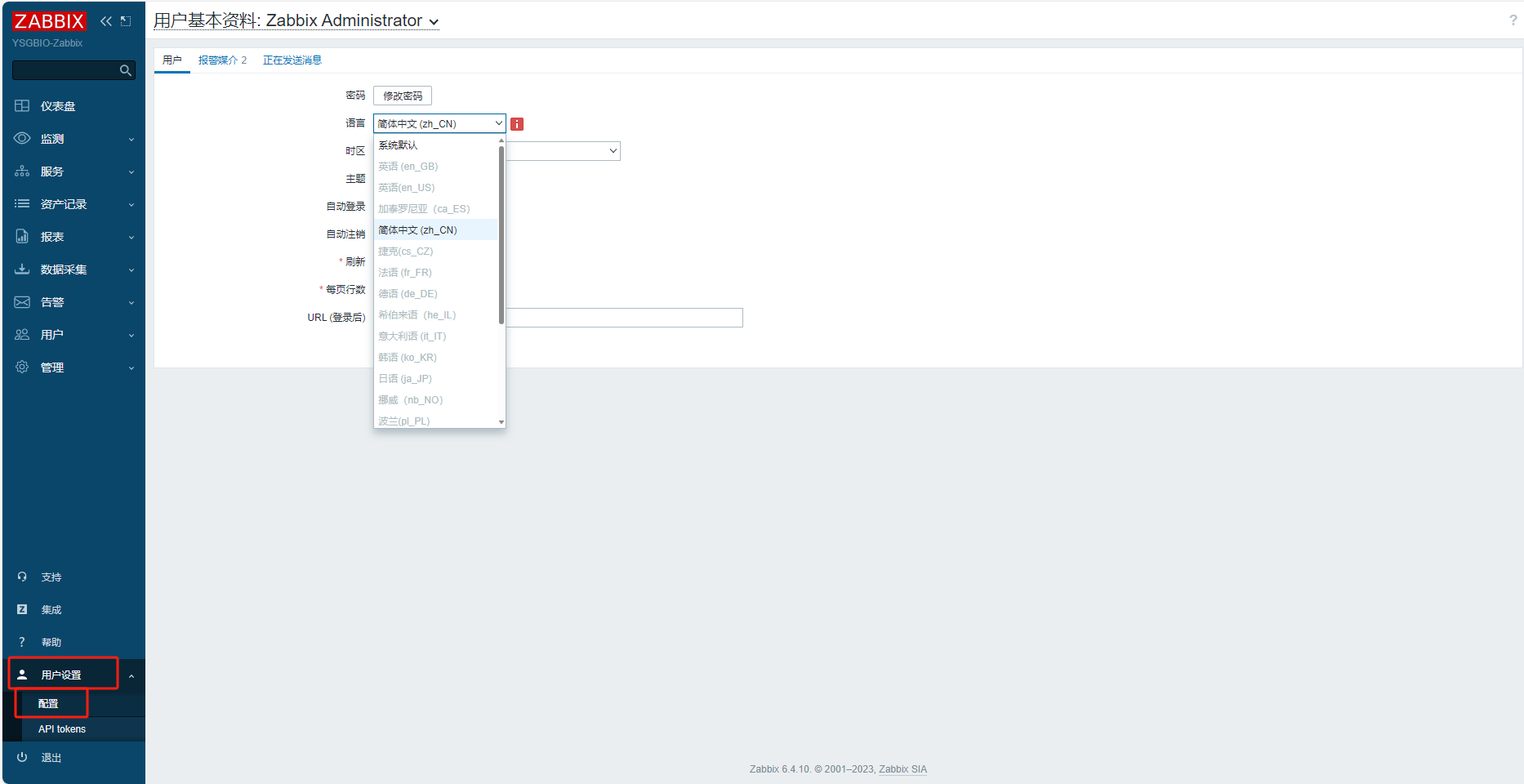This screenshot has height=784, width=1524.
Task: Open the Zabbix SIA footer link
Action: tap(902, 769)
